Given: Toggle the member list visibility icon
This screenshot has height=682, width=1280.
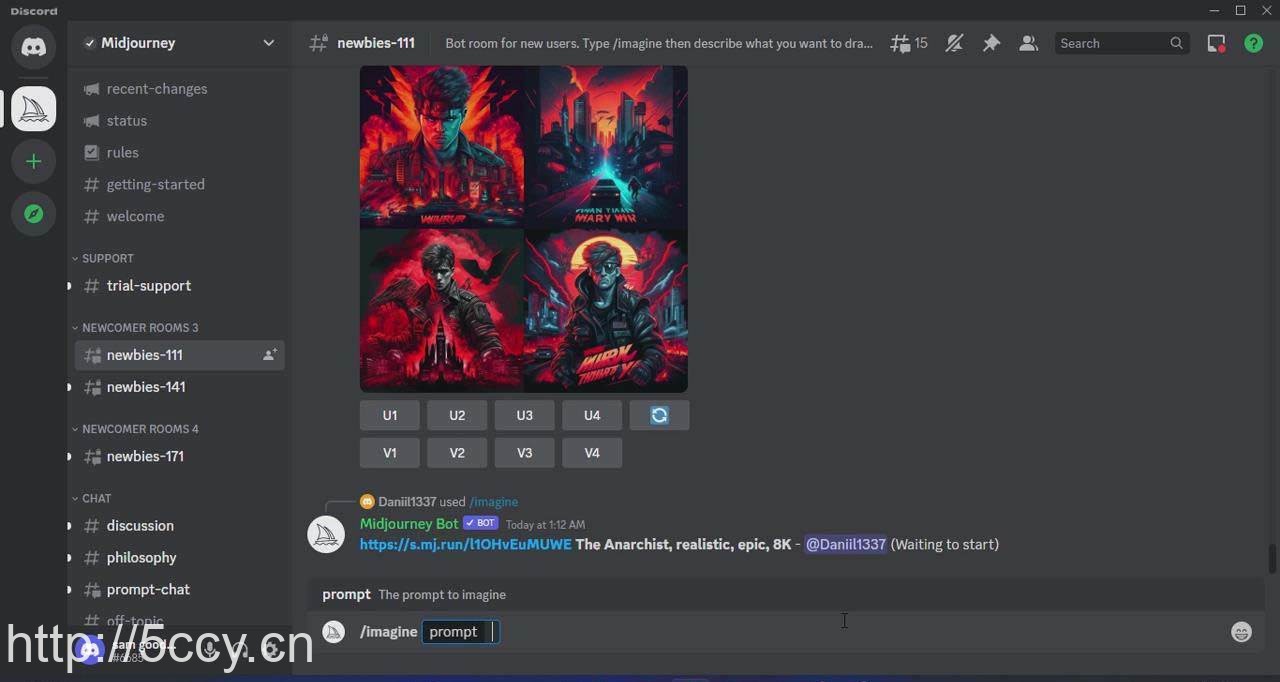Looking at the screenshot, I should pos(1028,43).
